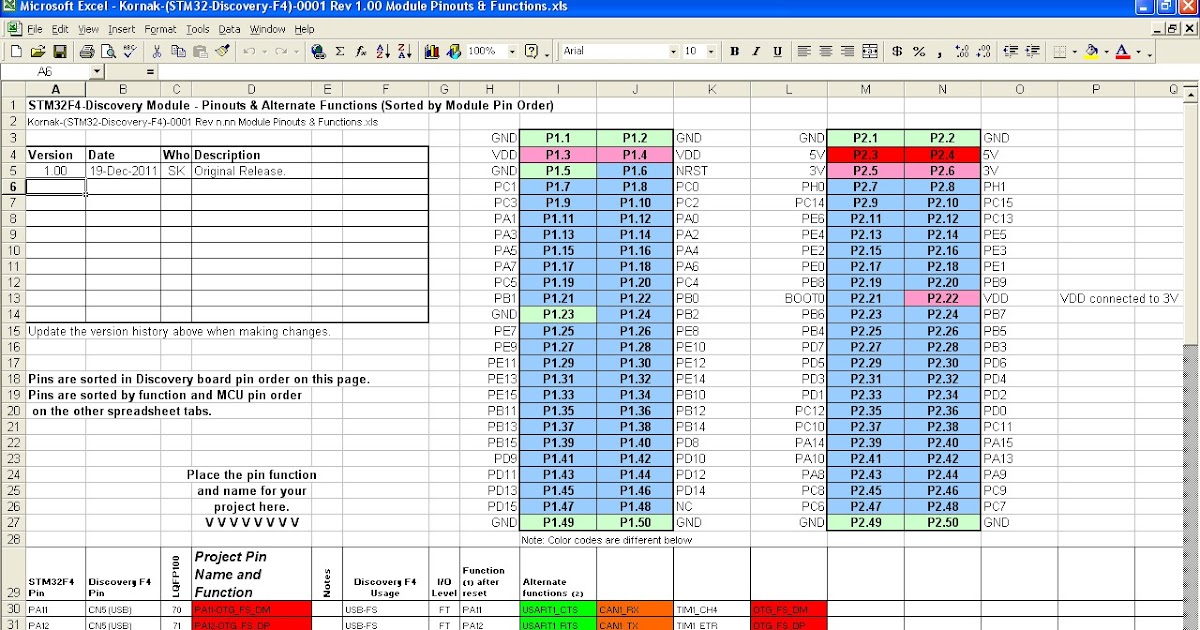Open the Tools menu
Image resolution: width=1200 pixels, height=630 pixels.
tap(198, 29)
